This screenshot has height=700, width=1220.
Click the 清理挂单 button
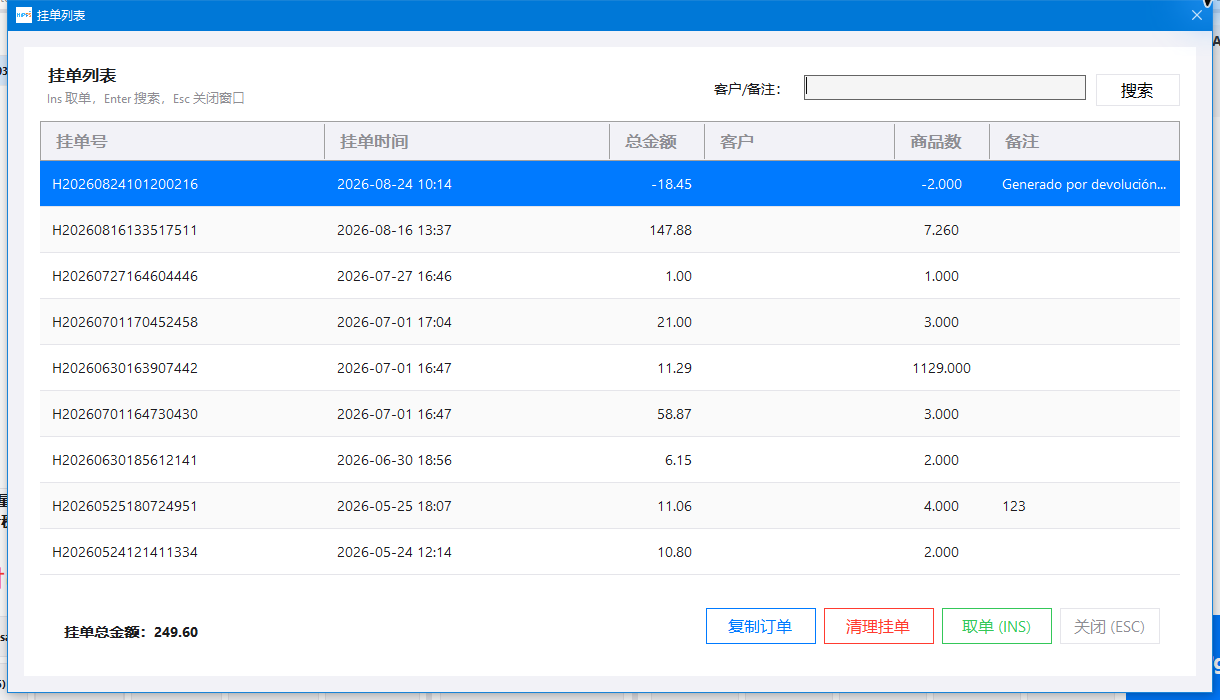tap(879, 626)
